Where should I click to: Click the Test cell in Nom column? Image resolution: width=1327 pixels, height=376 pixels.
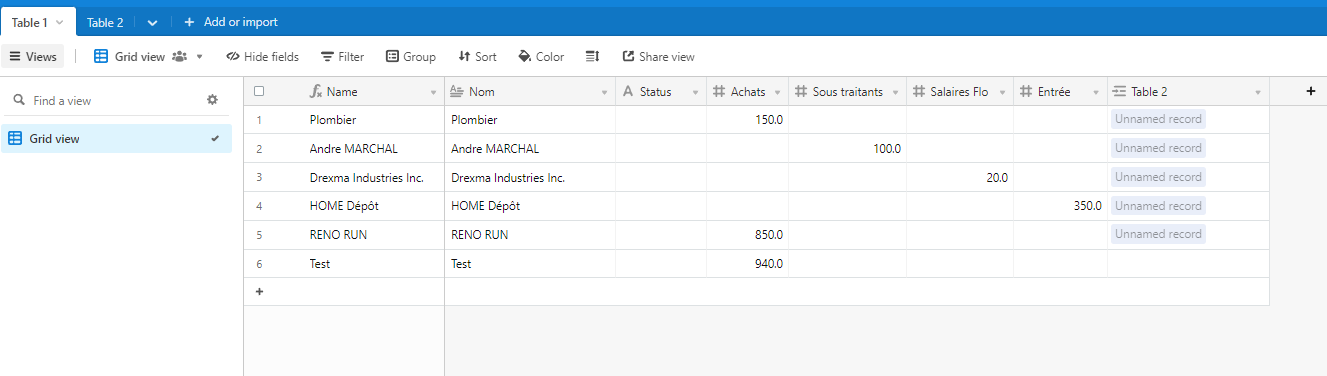pyautogui.click(x=529, y=265)
